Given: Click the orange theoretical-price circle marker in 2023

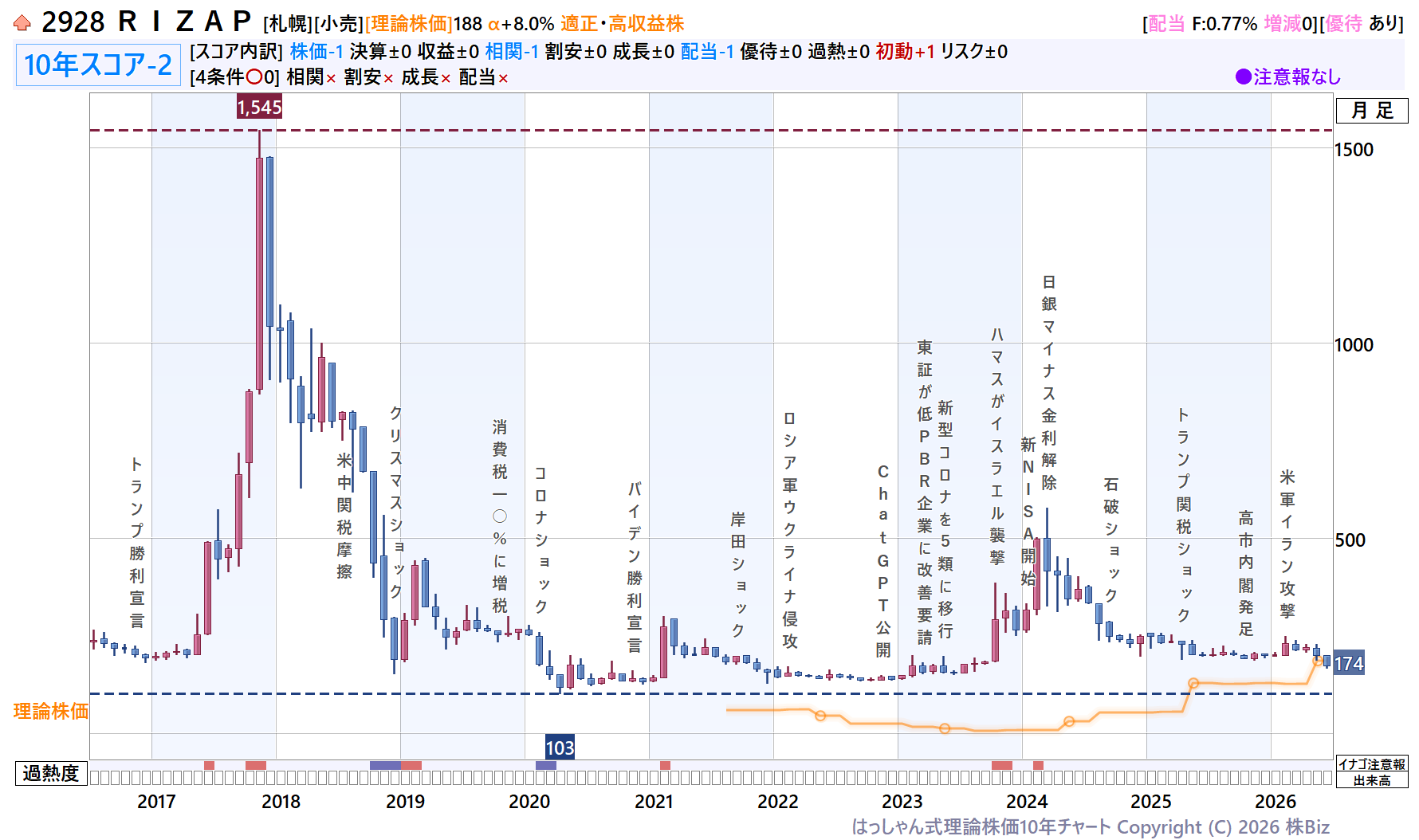Looking at the screenshot, I should [945, 728].
